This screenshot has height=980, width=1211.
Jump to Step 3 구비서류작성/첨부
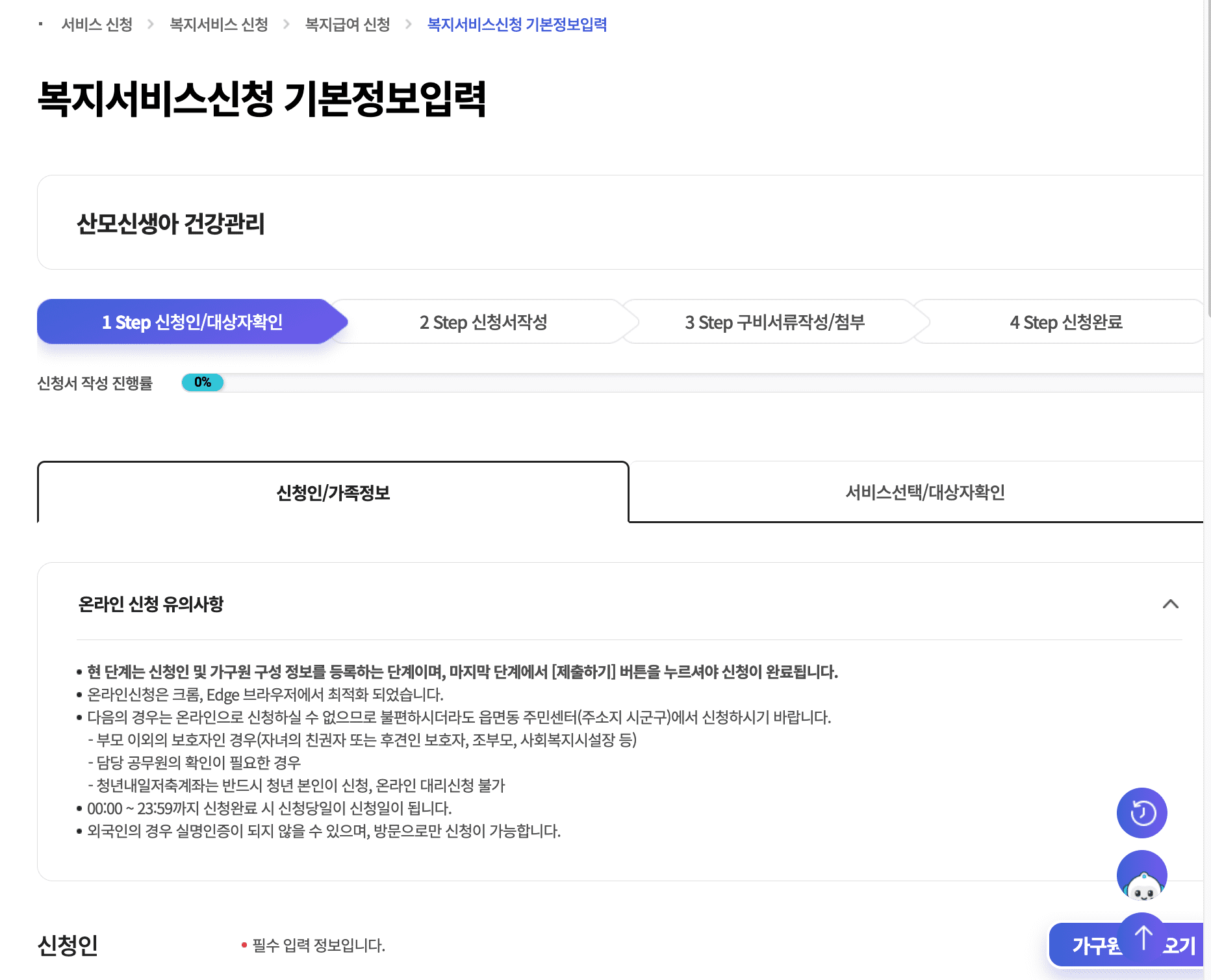coord(777,322)
